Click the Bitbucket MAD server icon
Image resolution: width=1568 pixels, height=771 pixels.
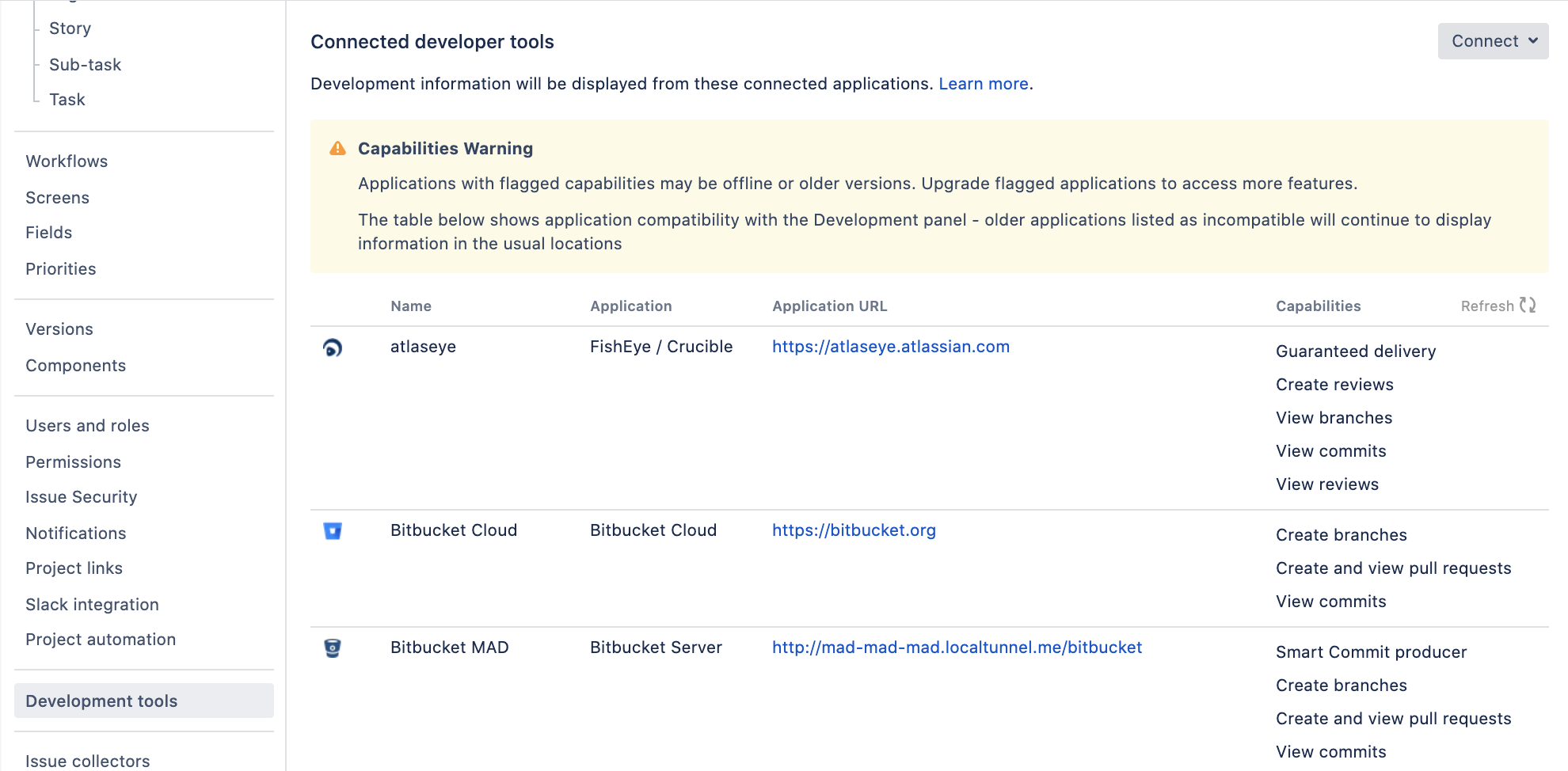coord(333,648)
